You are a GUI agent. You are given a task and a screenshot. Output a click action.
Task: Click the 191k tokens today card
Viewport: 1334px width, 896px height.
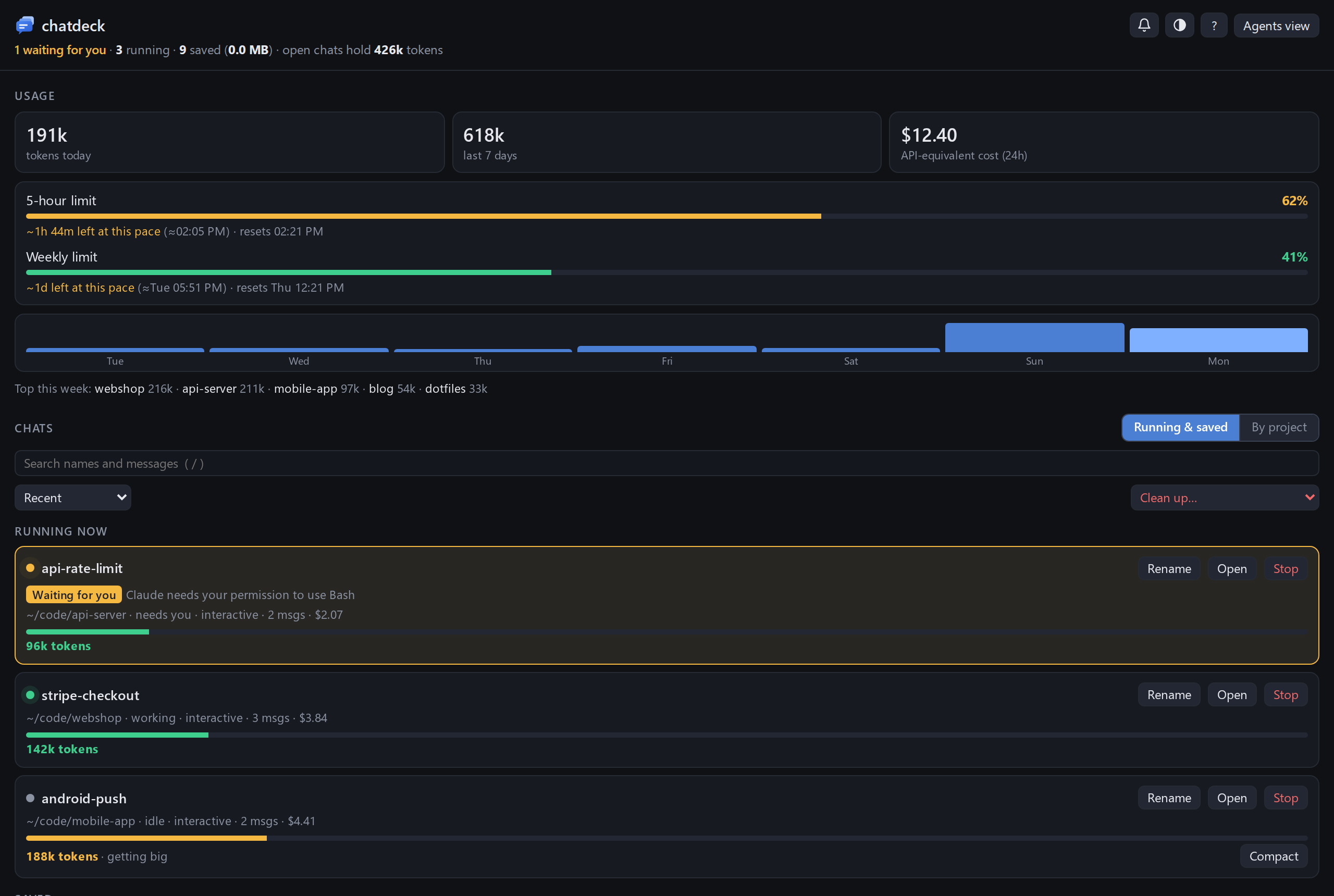229,142
